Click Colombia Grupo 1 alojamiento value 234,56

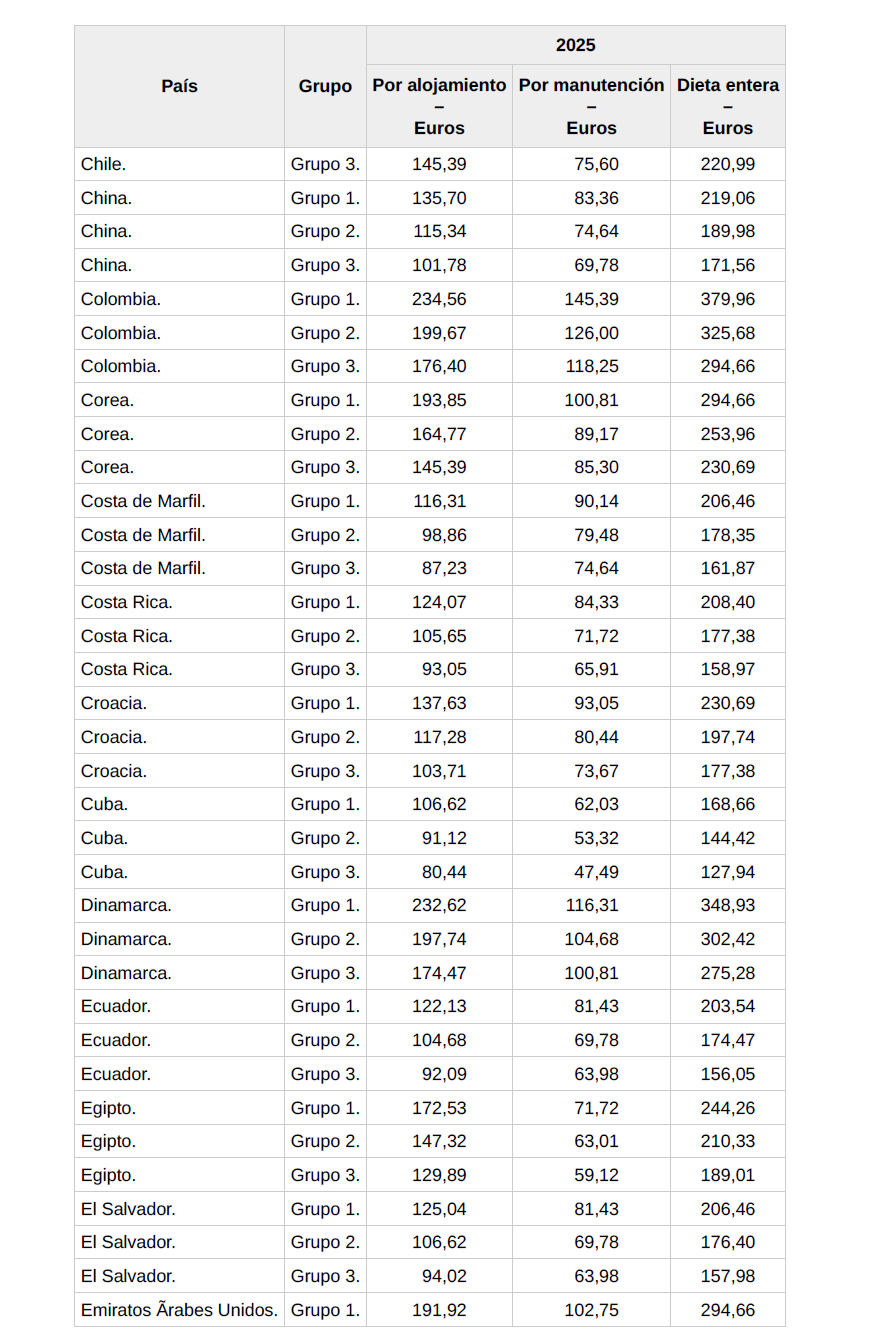(439, 299)
